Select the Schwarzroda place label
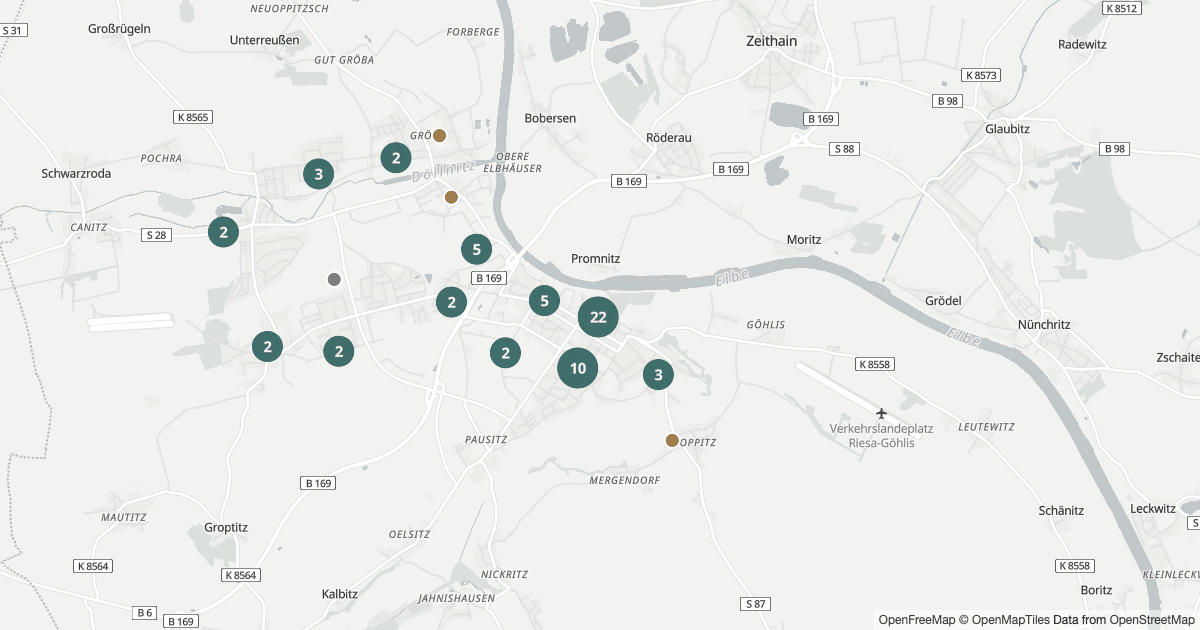This screenshot has height=630, width=1200. pyautogui.click(x=76, y=173)
